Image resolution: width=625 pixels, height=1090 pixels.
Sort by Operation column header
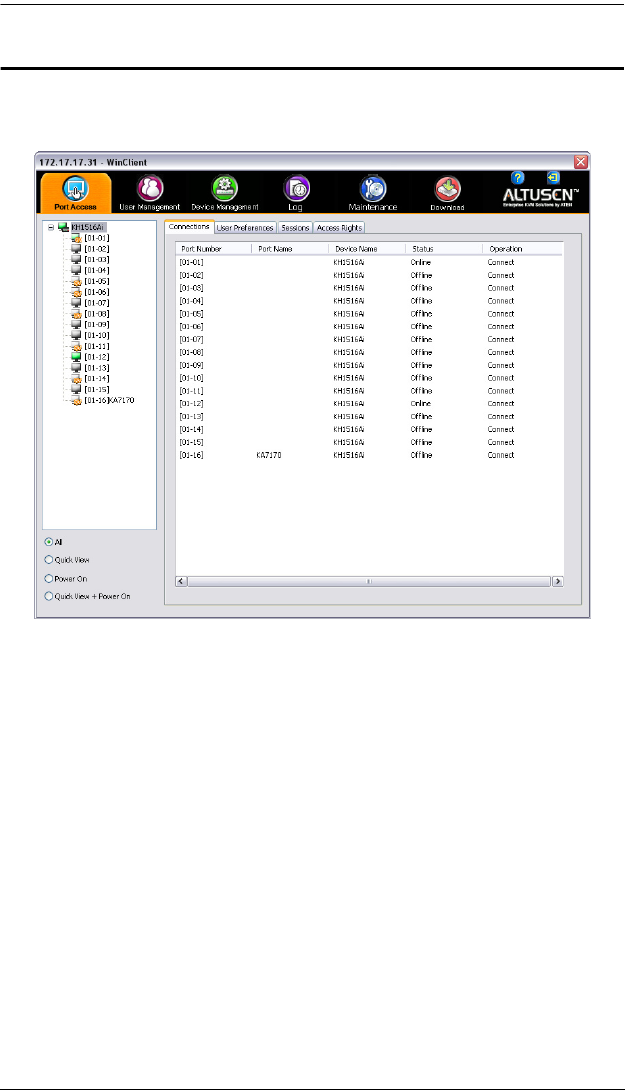(522, 249)
